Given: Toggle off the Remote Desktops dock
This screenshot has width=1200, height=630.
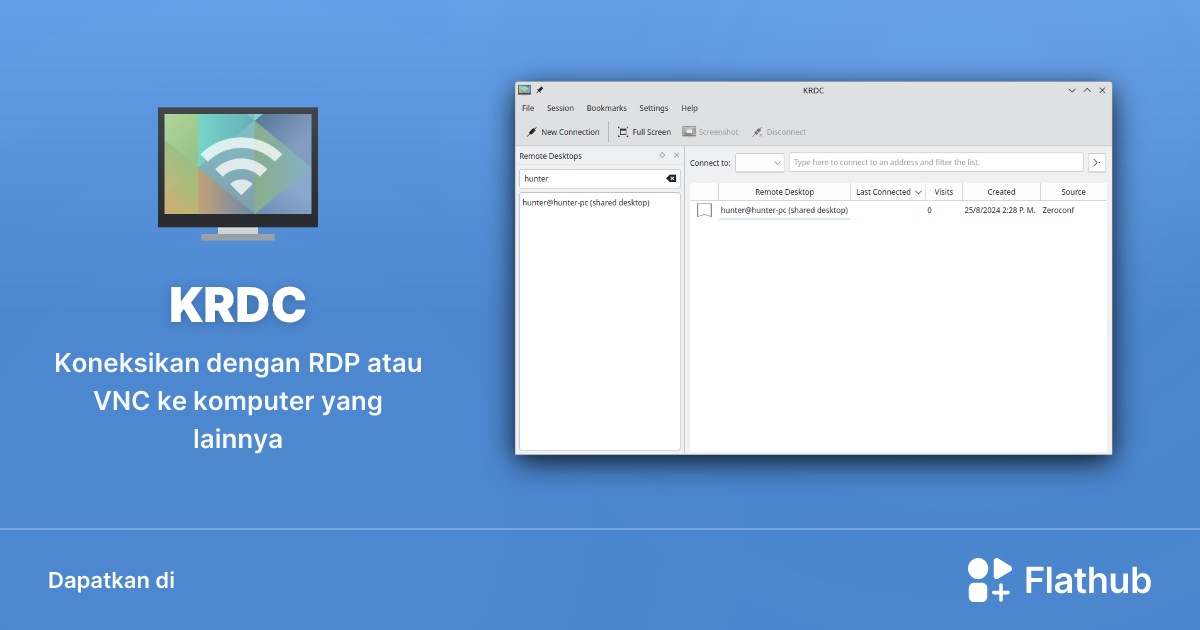Looking at the screenshot, I should 677,156.
